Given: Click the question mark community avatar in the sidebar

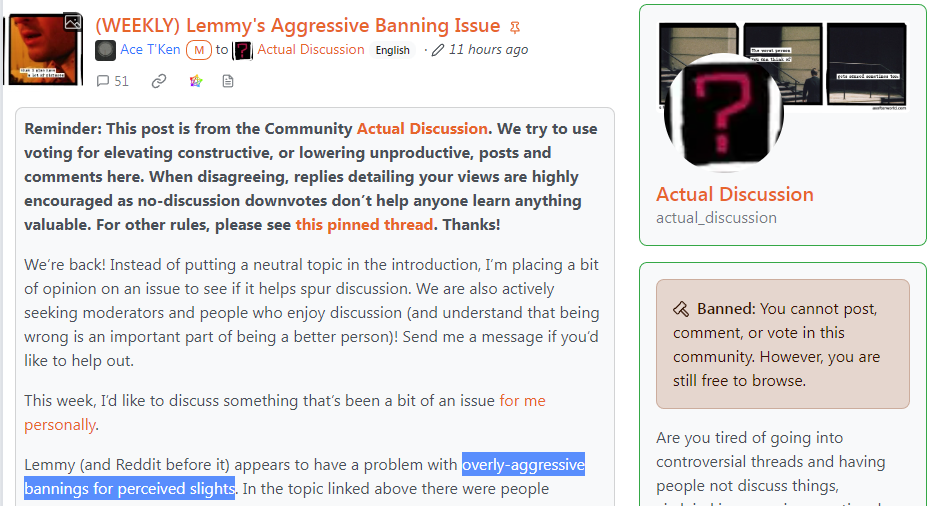Looking at the screenshot, I should pyautogui.click(x=723, y=113).
